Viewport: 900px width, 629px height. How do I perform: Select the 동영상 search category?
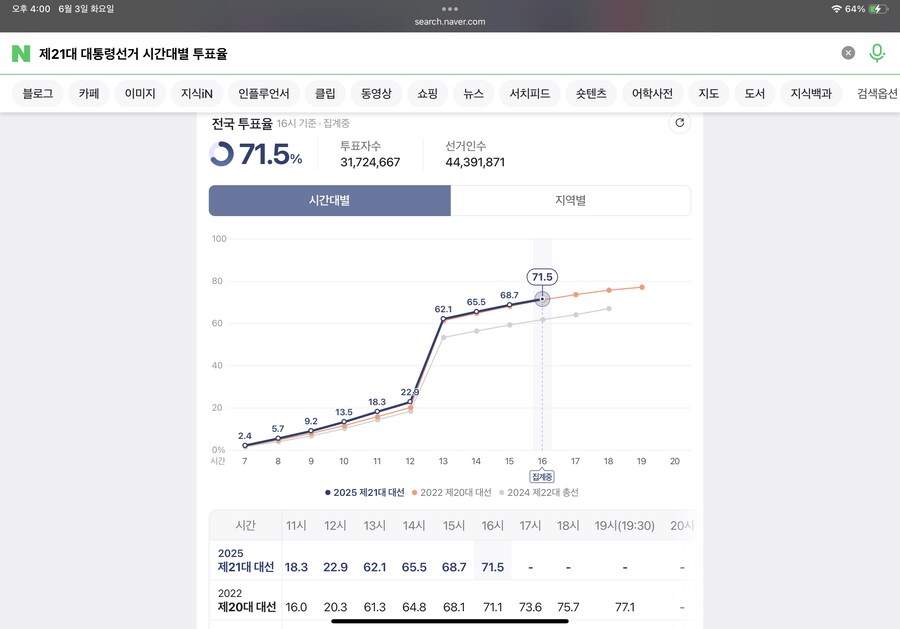tap(375, 92)
